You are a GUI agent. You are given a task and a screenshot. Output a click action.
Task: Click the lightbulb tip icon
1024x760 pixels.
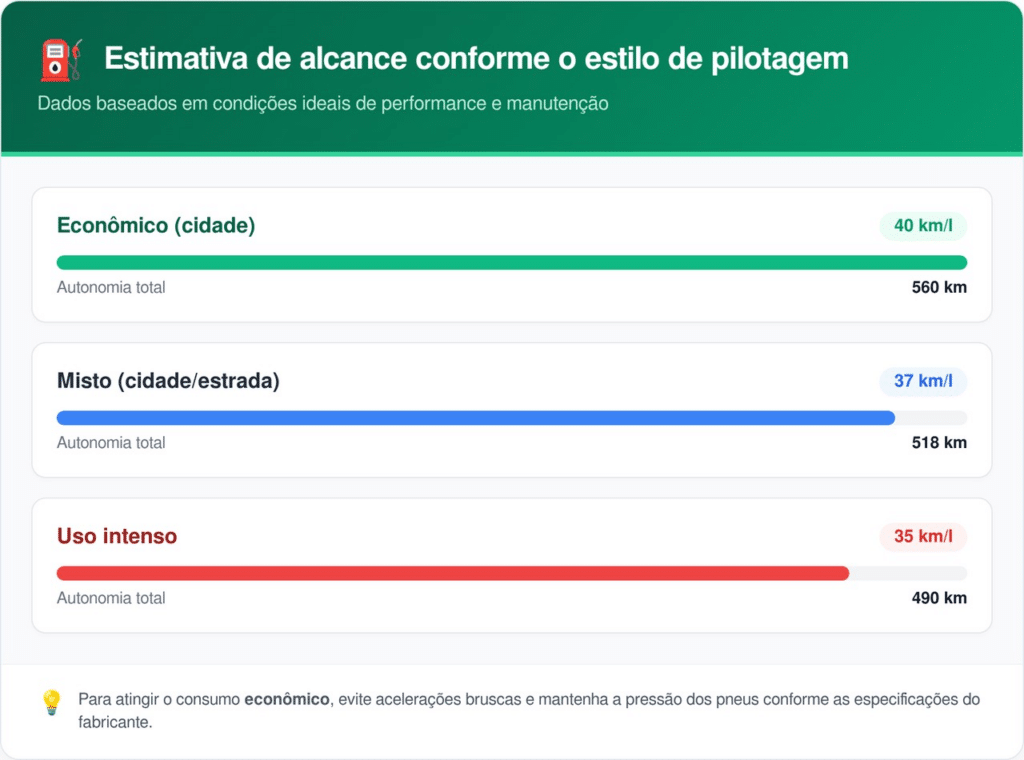point(51,702)
